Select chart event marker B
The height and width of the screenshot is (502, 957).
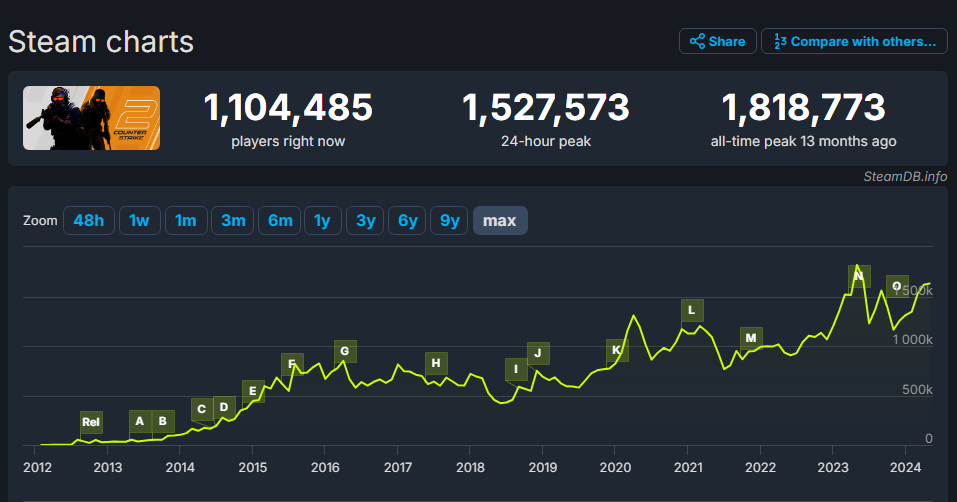click(x=163, y=421)
